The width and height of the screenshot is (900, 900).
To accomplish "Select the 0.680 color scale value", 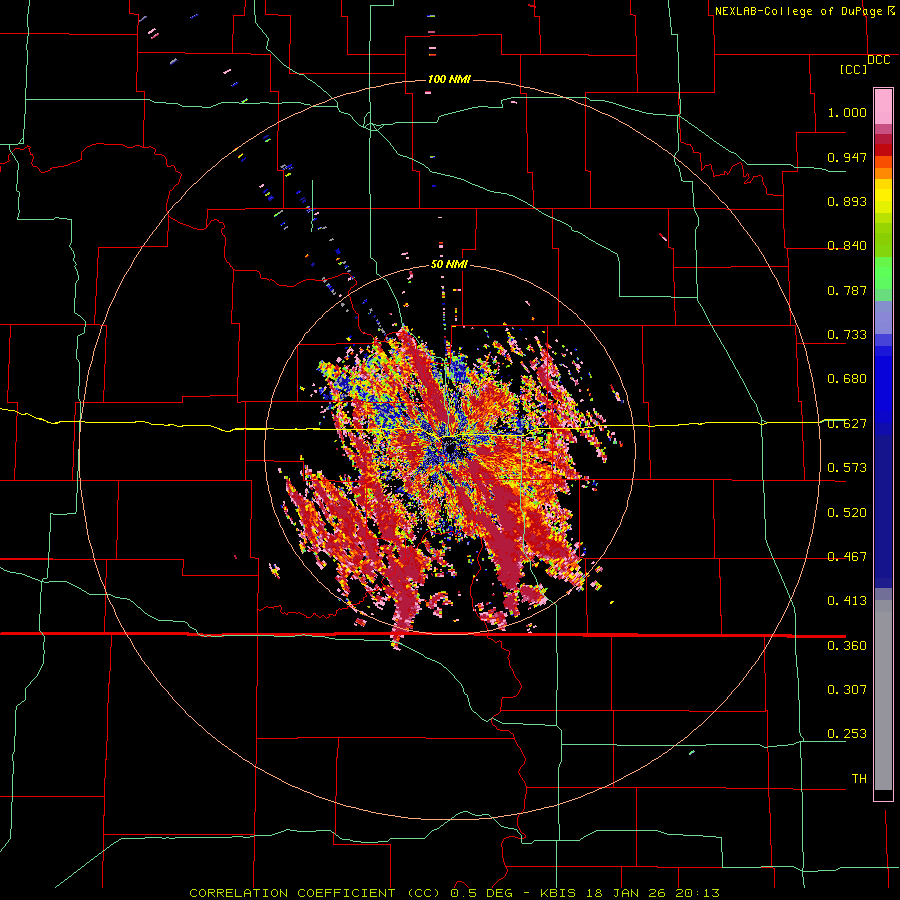I will [x=847, y=379].
